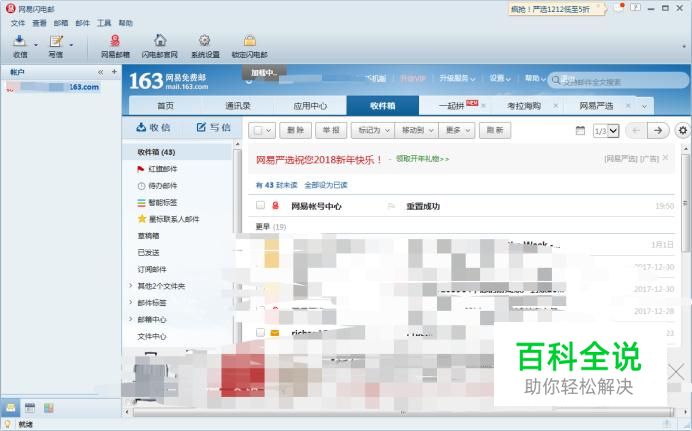
Task: Click the 写信 button in webmail sidebar
Action: point(214,127)
